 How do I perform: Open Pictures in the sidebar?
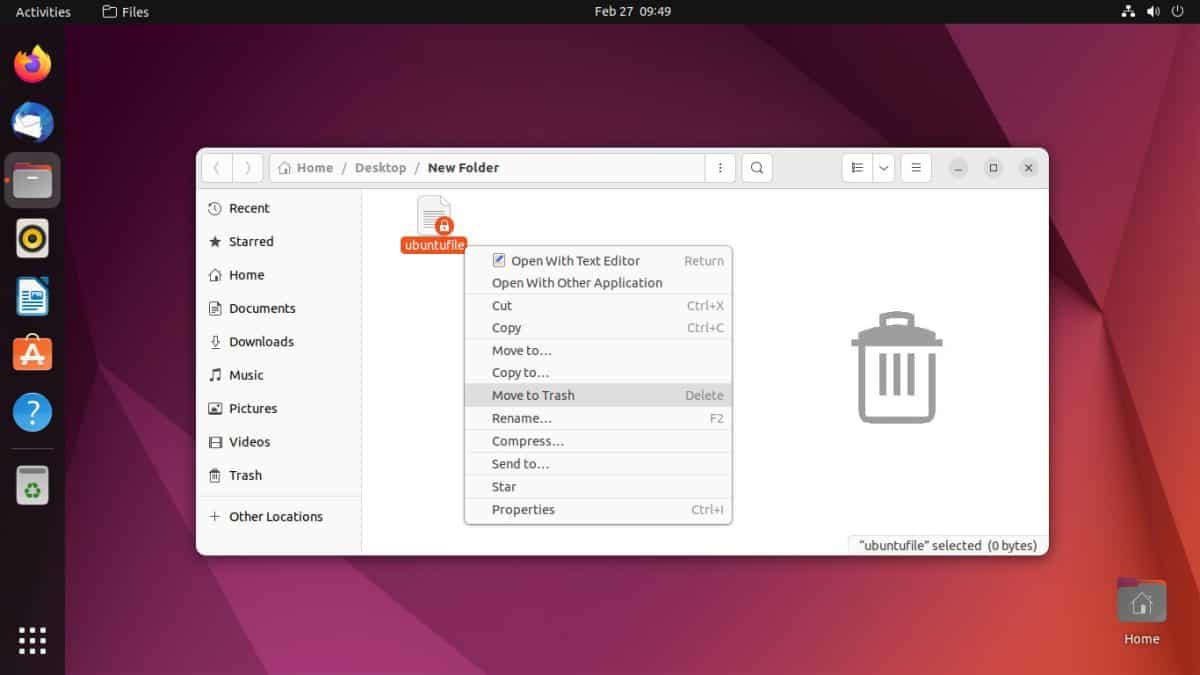[x=279, y=409]
